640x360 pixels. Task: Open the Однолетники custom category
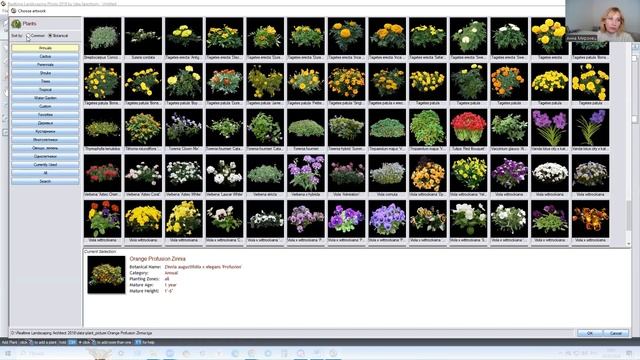[x=45, y=156]
